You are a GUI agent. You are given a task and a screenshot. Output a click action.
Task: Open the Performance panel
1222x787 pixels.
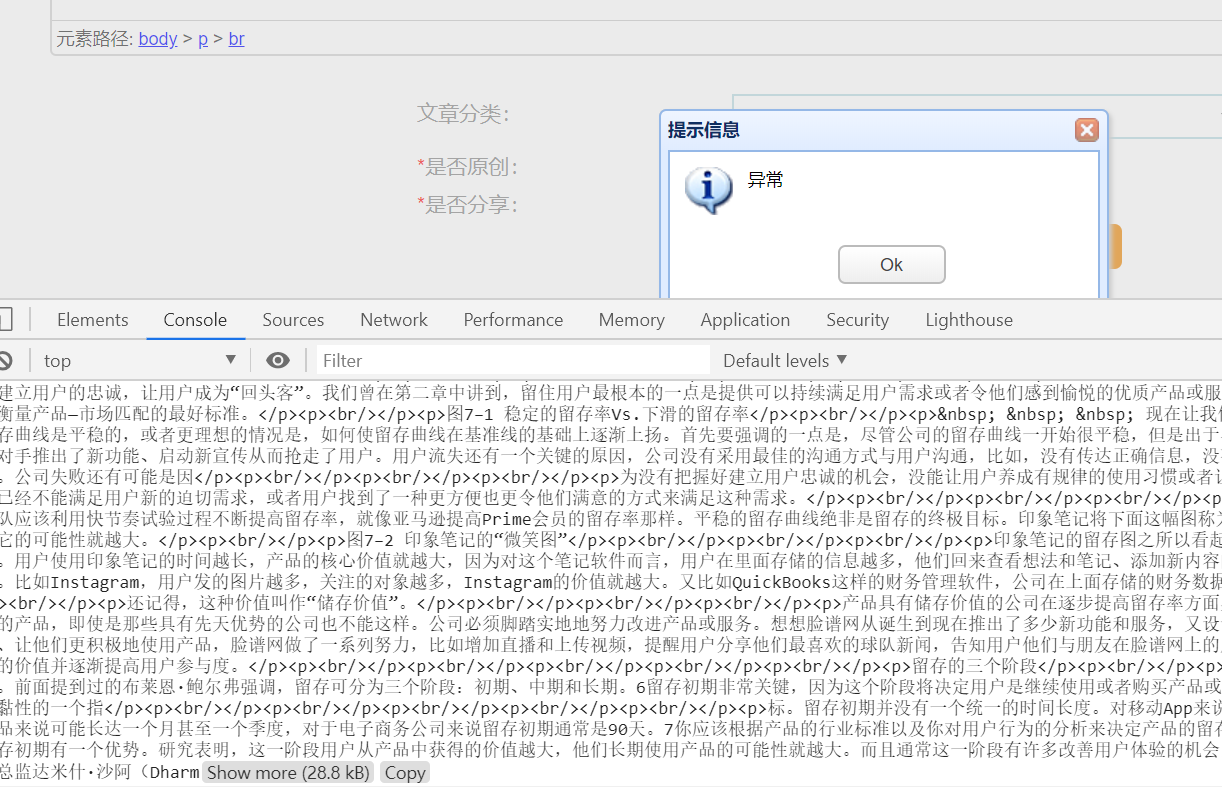pyautogui.click(x=513, y=319)
